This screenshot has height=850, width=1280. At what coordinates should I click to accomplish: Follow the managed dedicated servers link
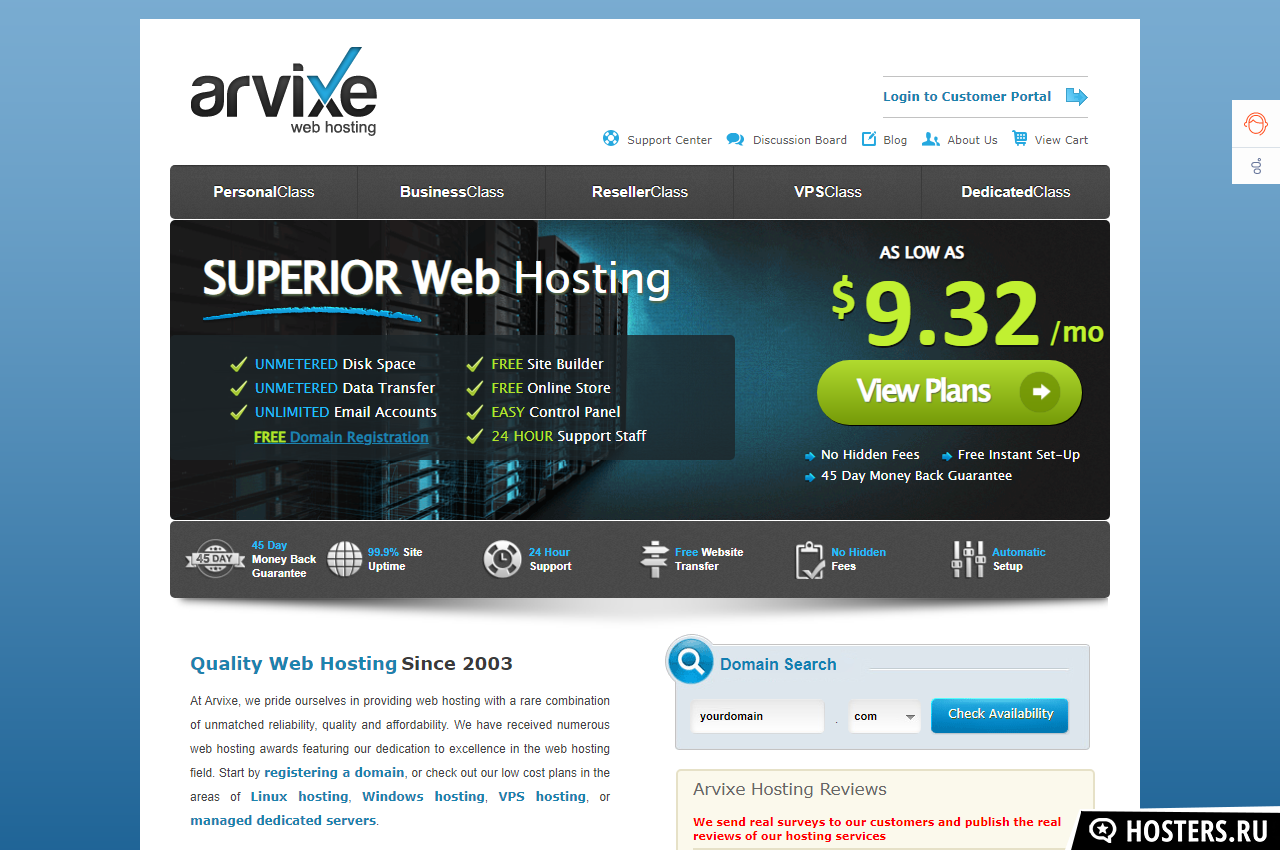pyautogui.click(x=283, y=821)
